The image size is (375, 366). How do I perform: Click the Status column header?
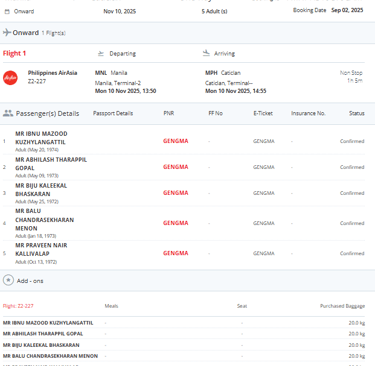pos(357,113)
